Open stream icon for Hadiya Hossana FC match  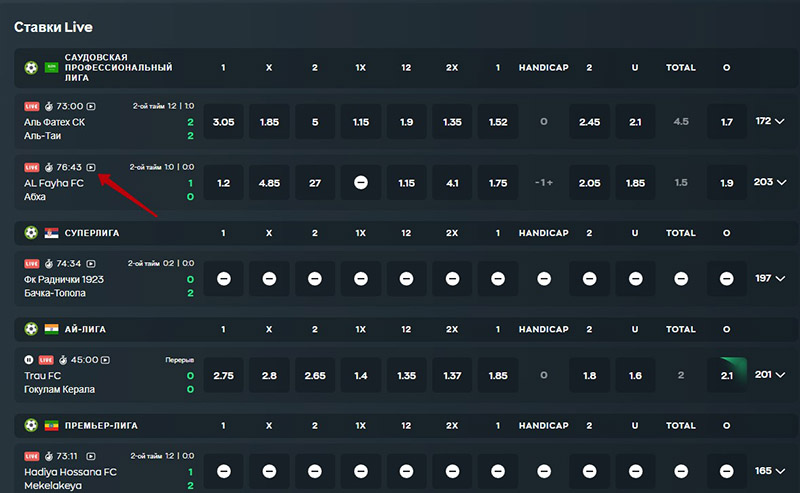(x=90, y=455)
